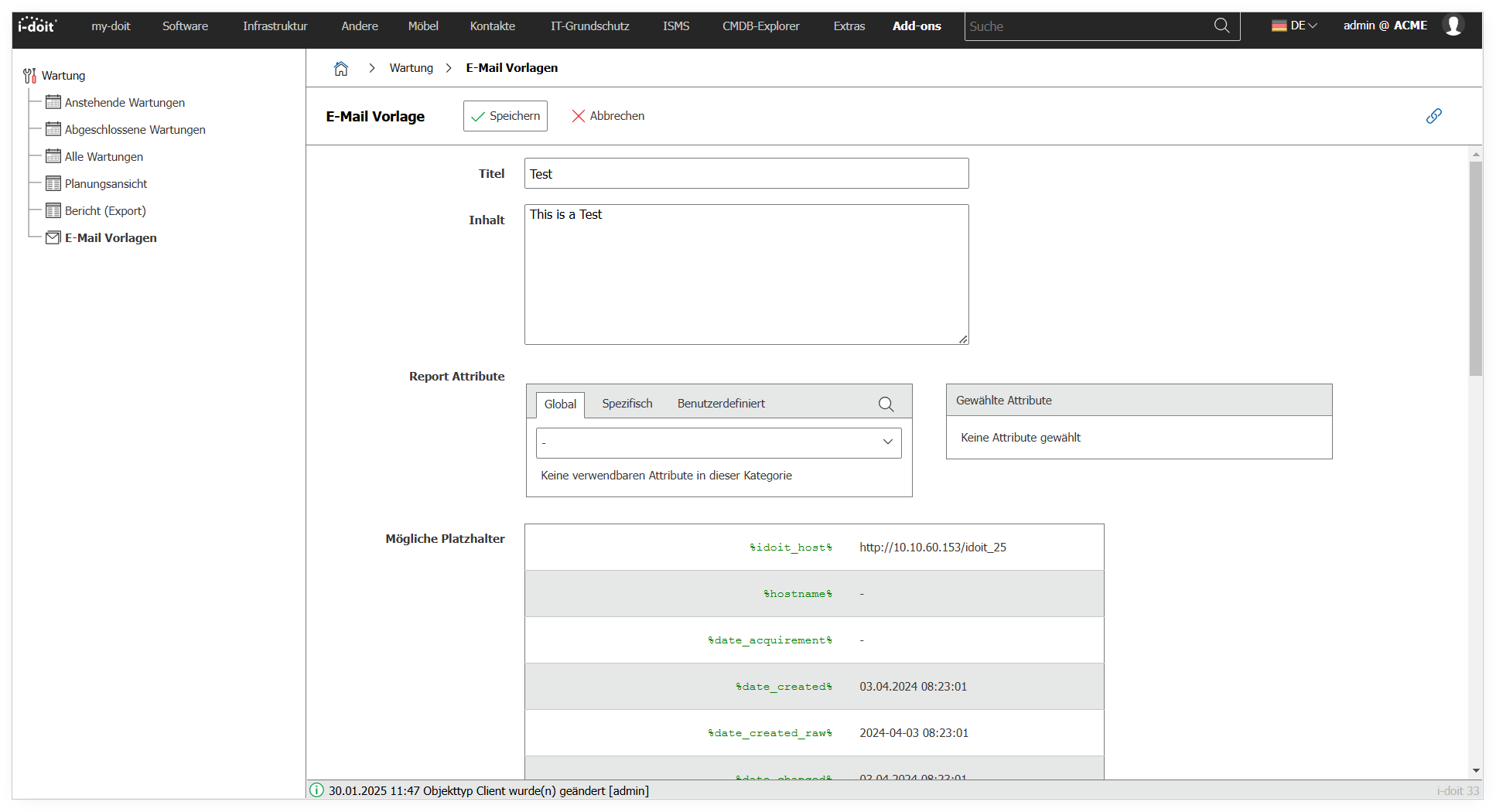Click the home breadcrumb icon
This screenshot has width=1496, height=812.
pos(341,69)
